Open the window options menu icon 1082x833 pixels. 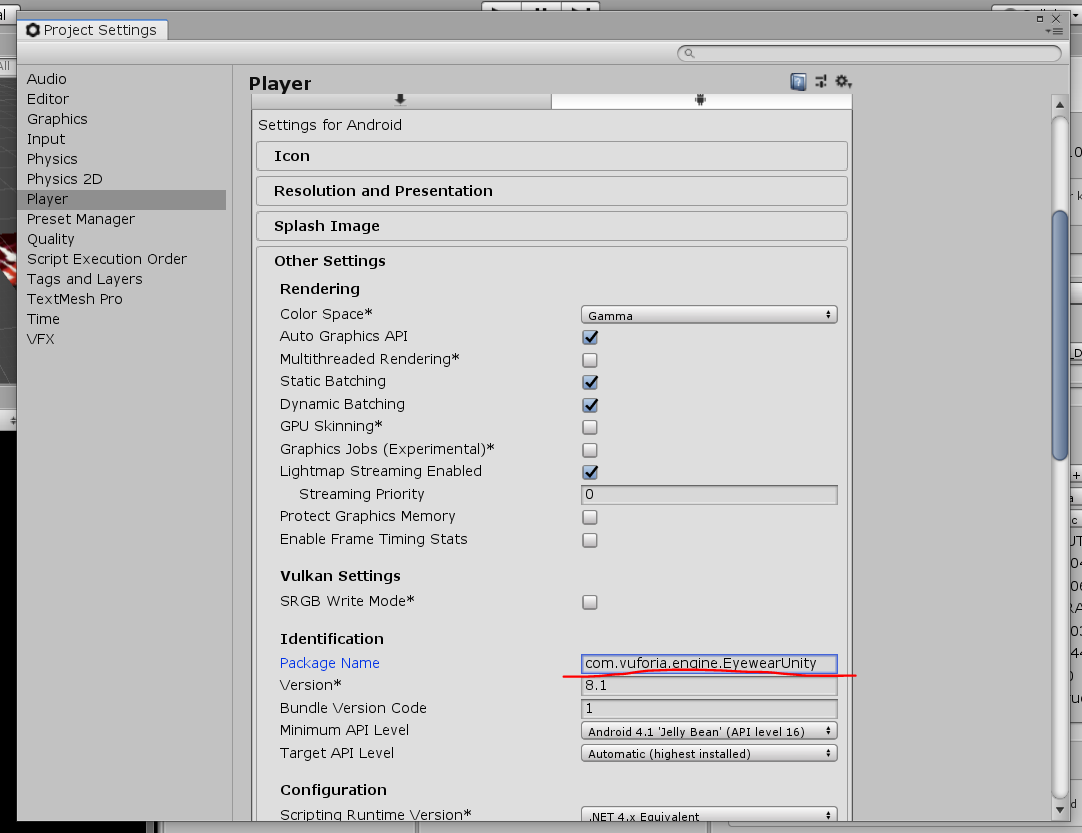pos(1053,31)
